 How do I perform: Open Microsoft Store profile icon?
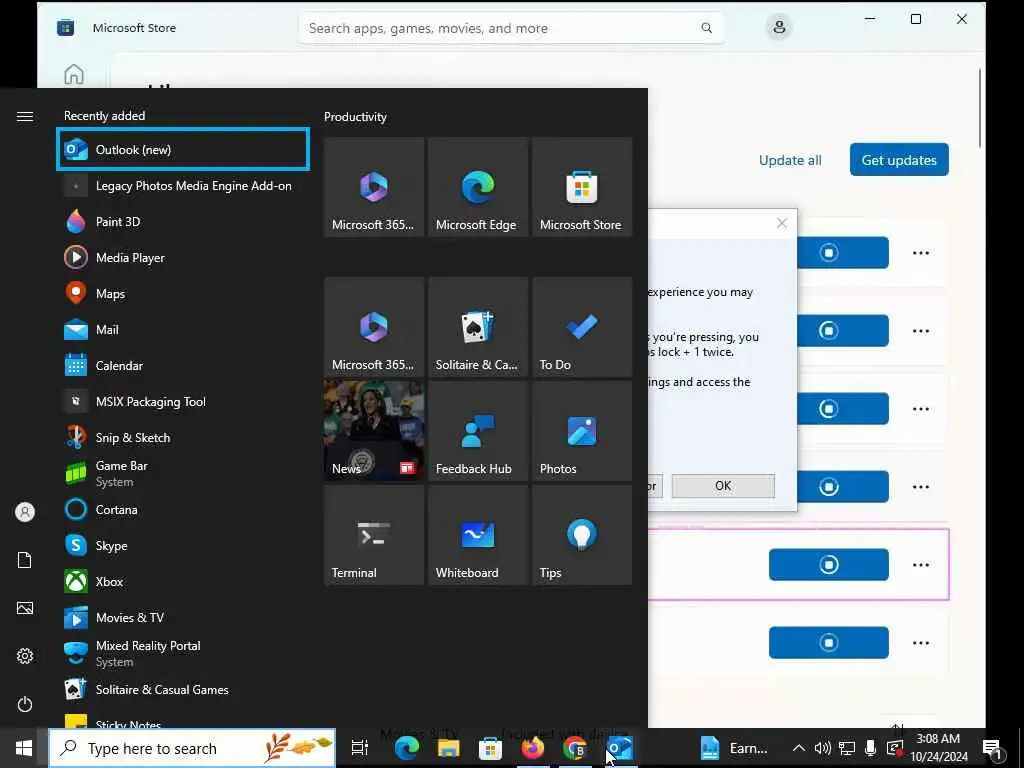pos(778,27)
